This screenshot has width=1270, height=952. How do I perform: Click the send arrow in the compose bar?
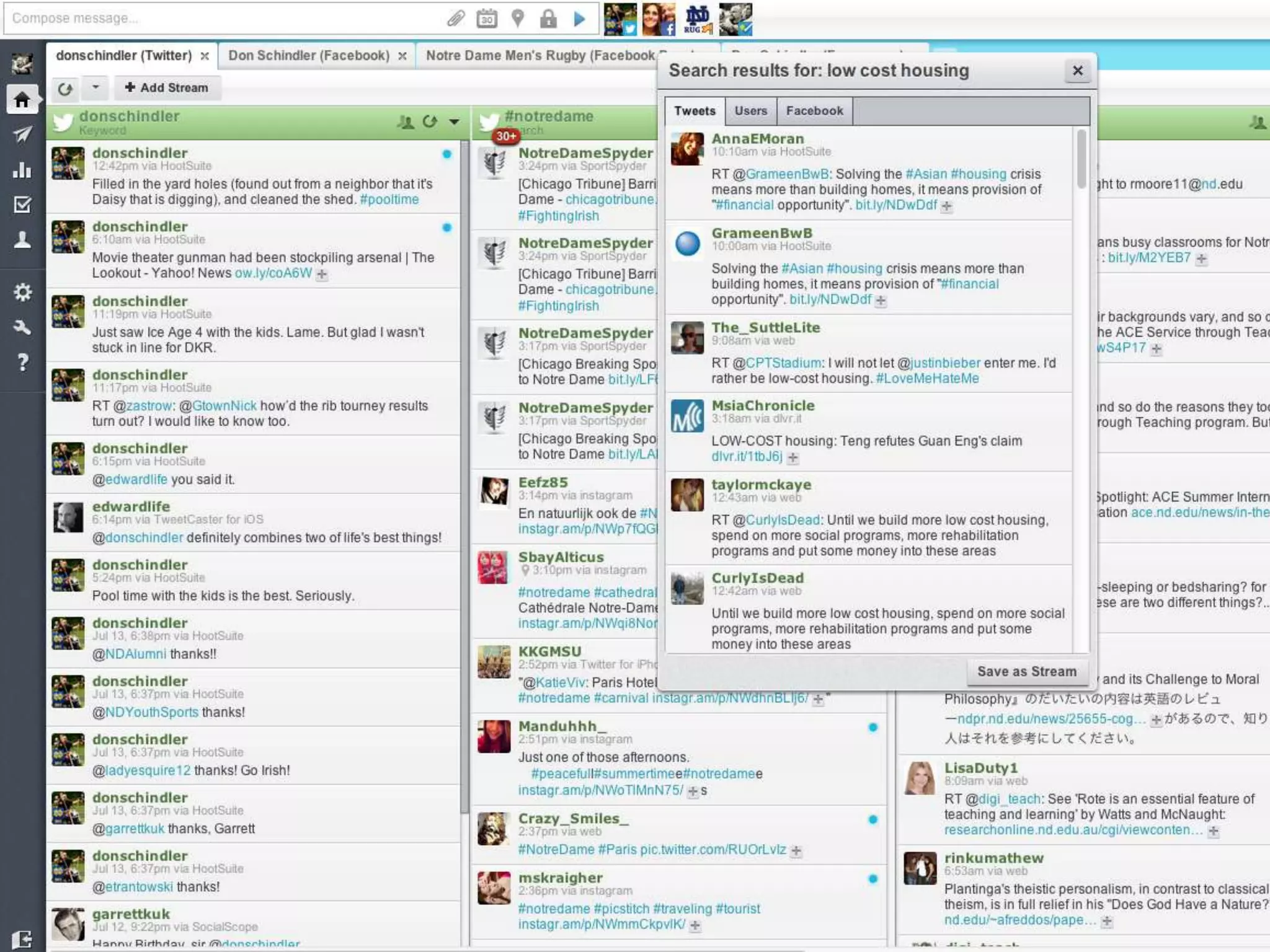tap(580, 19)
